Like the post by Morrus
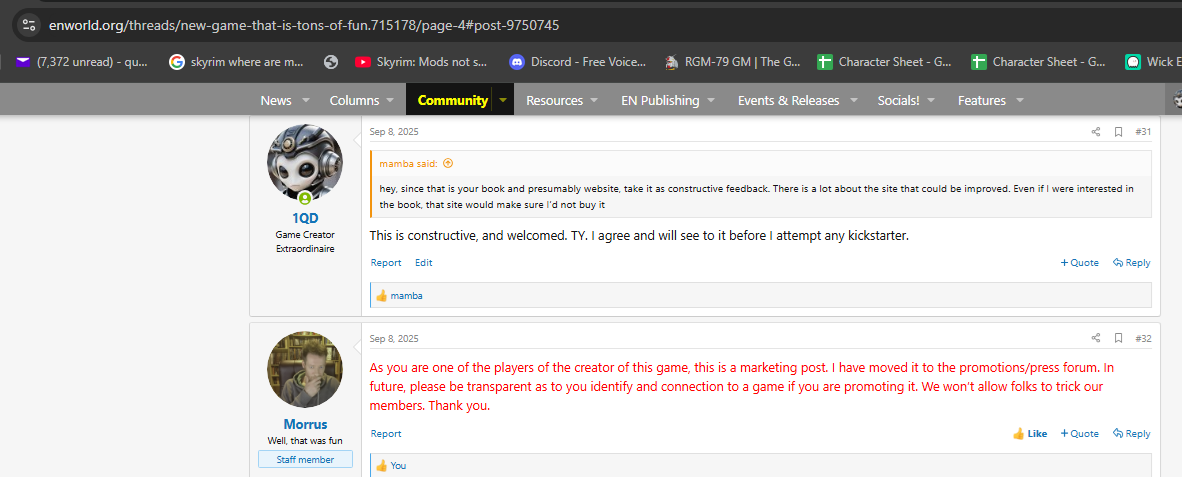Viewport: 1182px width, 477px height. (1030, 433)
